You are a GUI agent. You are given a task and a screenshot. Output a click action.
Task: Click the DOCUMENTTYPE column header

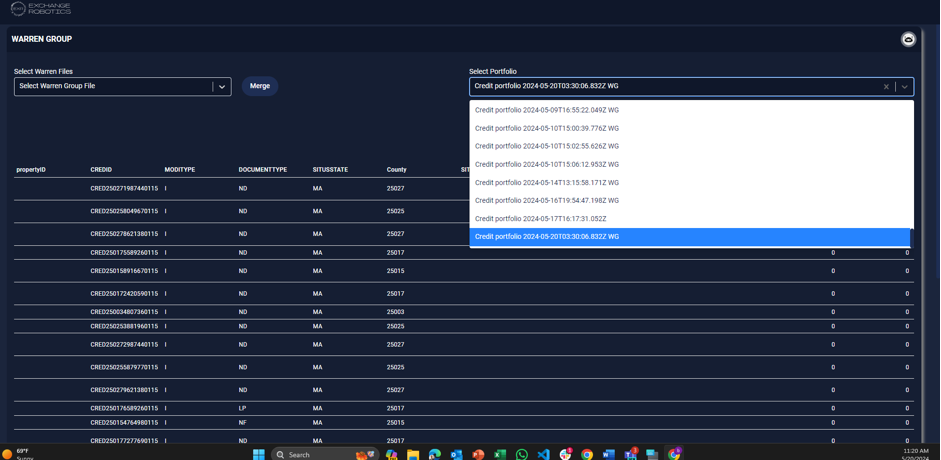[263, 170]
